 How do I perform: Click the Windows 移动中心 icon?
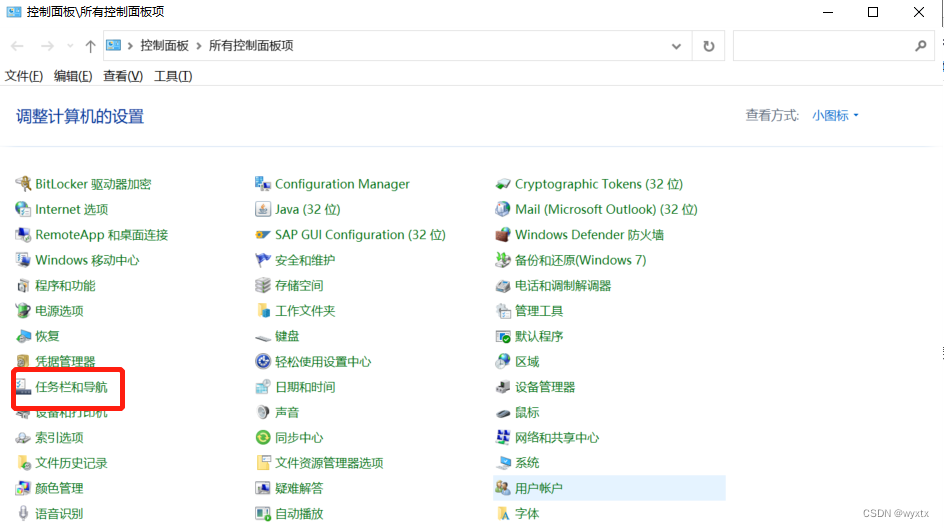(23, 259)
